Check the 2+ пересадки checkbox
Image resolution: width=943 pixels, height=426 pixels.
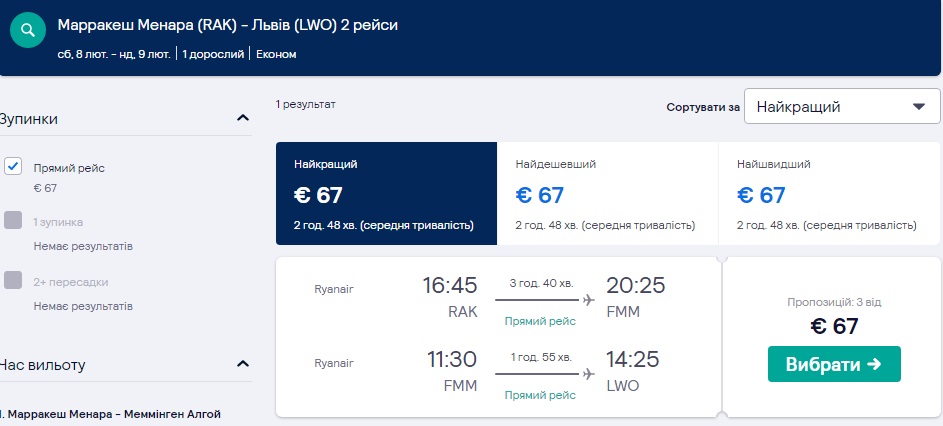13,281
